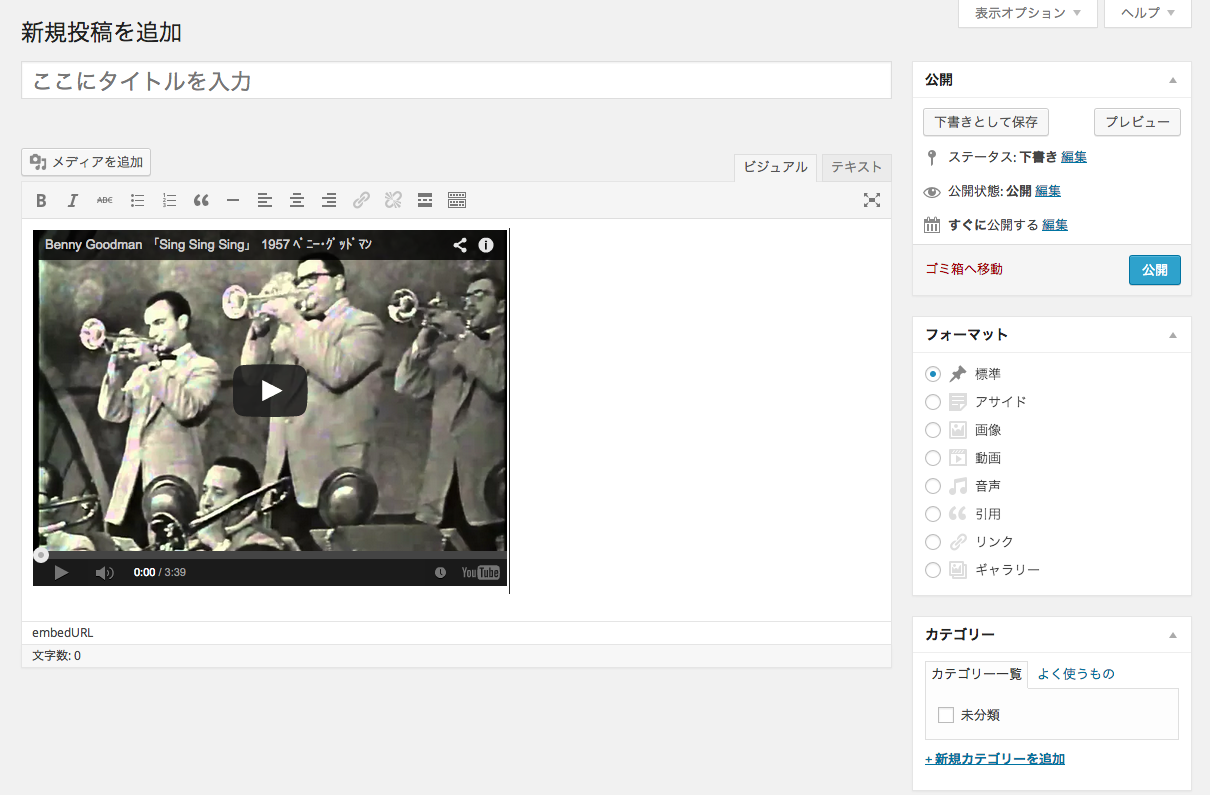Toggle italic formatting in editor toolbar
This screenshot has height=795, width=1210.
[x=73, y=201]
